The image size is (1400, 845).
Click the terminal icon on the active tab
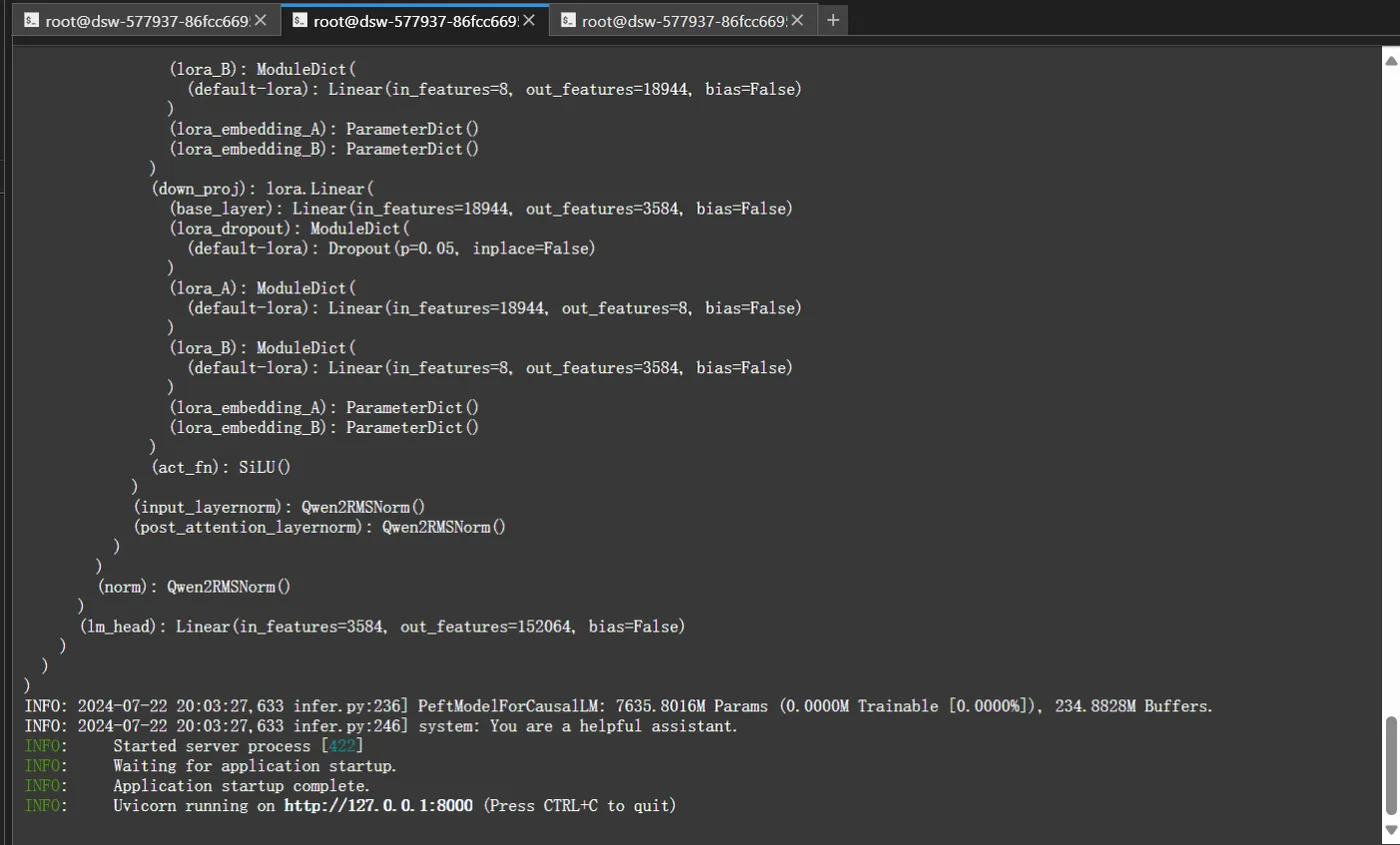(x=300, y=20)
